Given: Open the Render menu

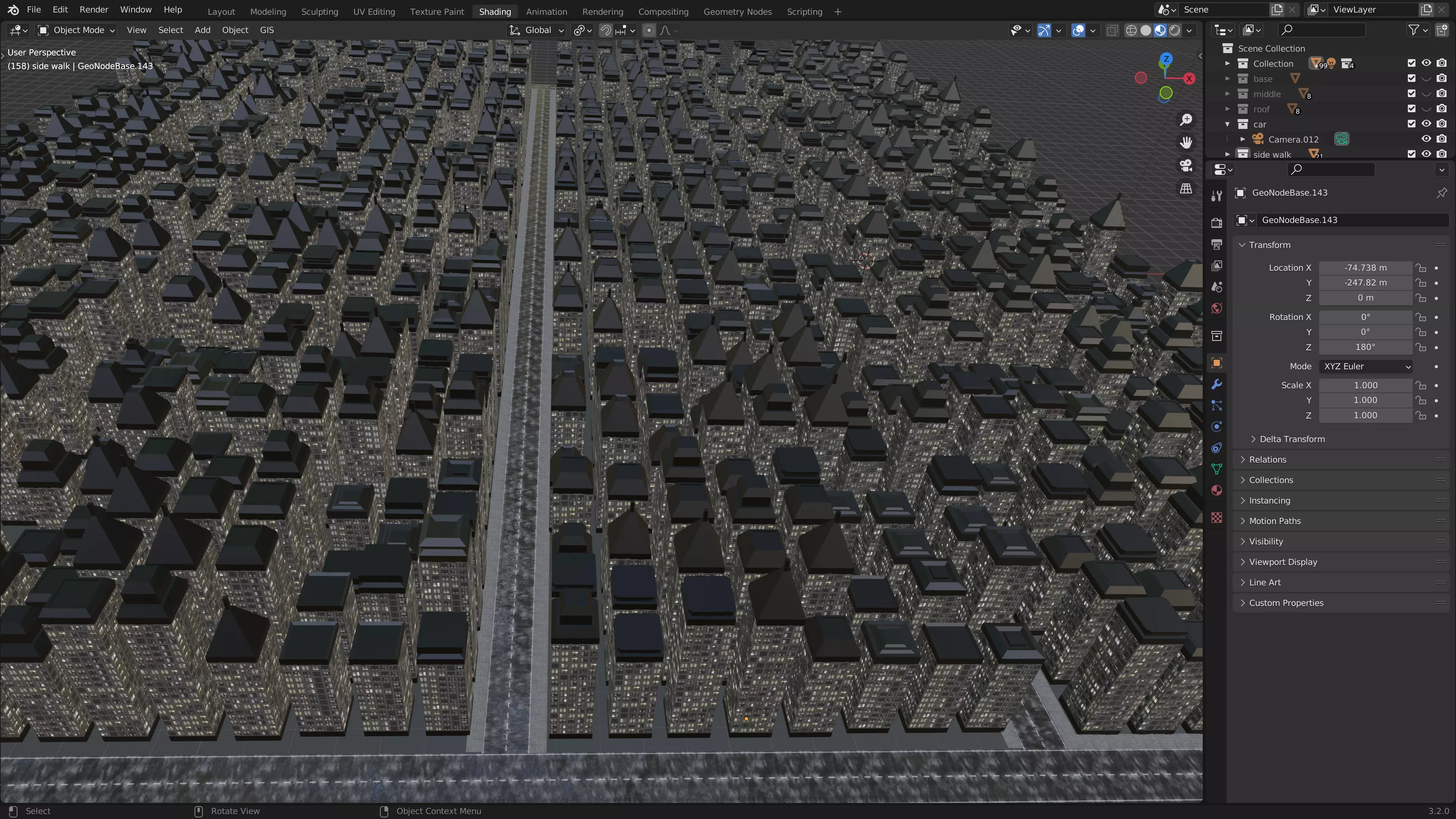Looking at the screenshot, I should [x=94, y=9].
